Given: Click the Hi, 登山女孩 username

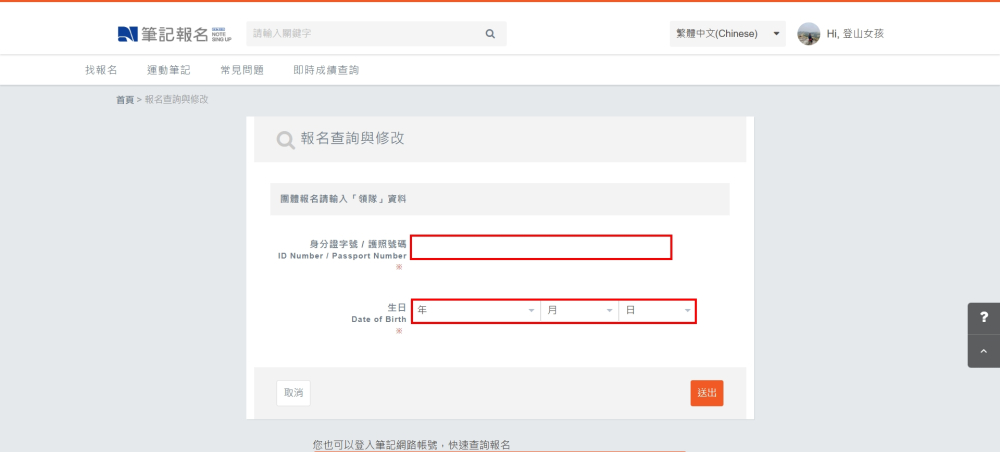Looking at the screenshot, I should tap(855, 34).
